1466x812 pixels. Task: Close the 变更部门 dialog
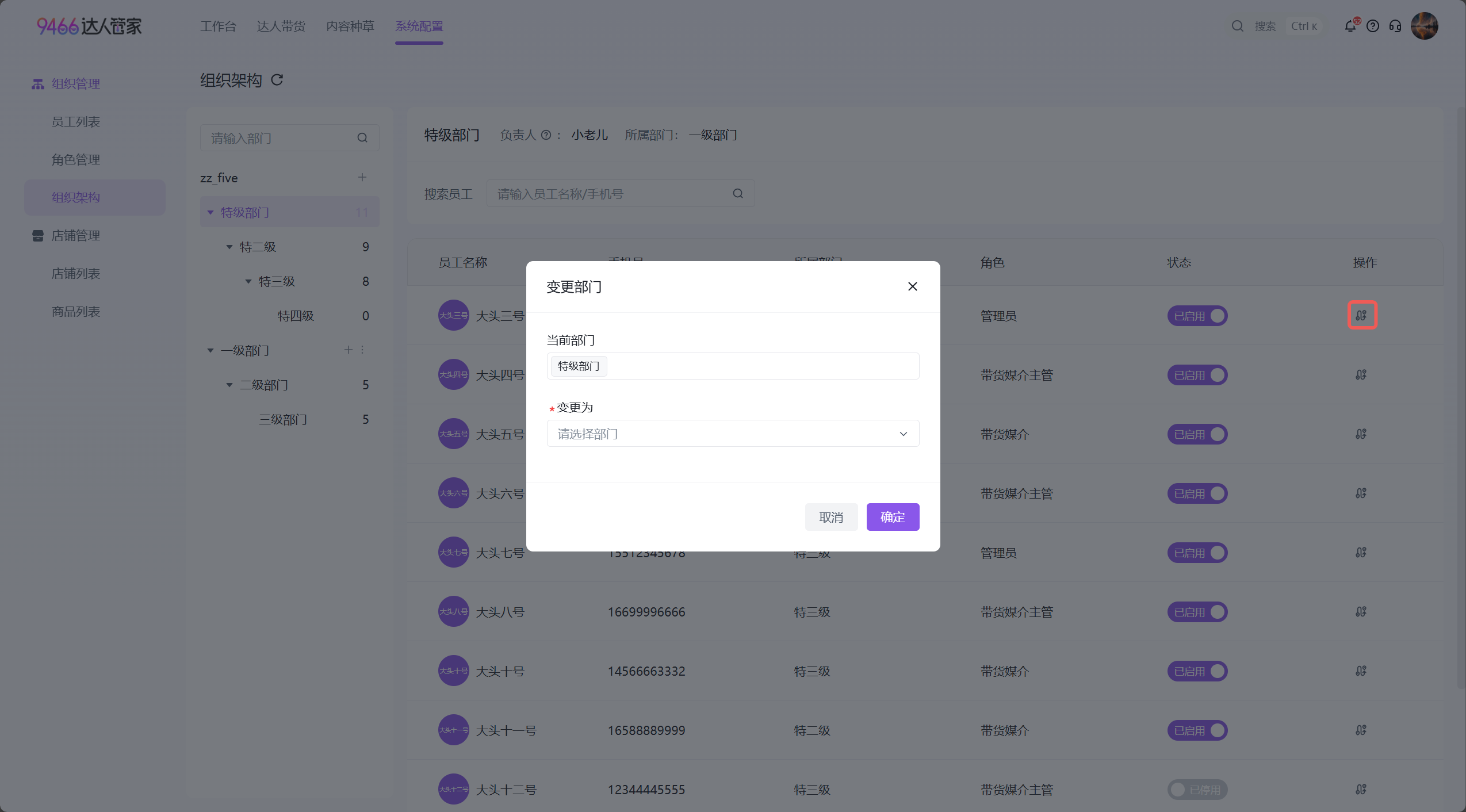click(913, 286)
